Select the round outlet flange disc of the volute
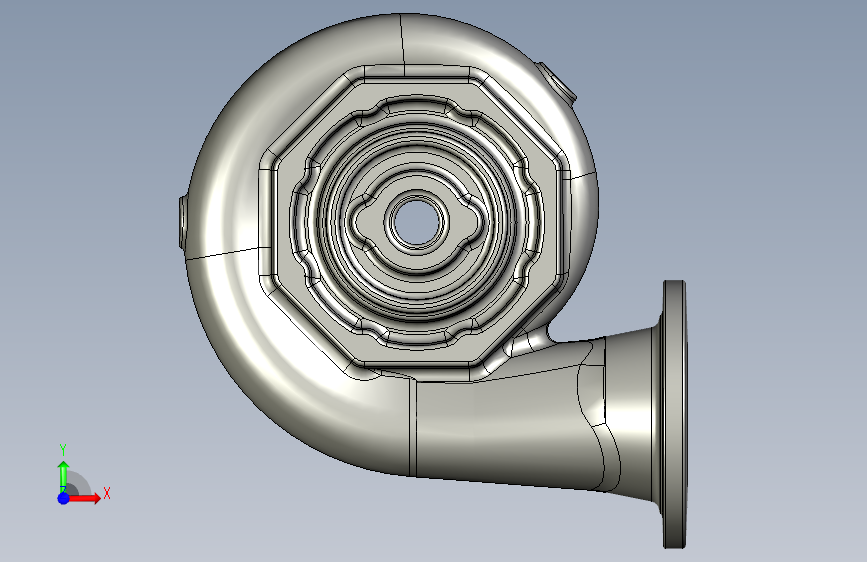Image resolution: width=867 pixels, height=562 pixels. point(675,414)
